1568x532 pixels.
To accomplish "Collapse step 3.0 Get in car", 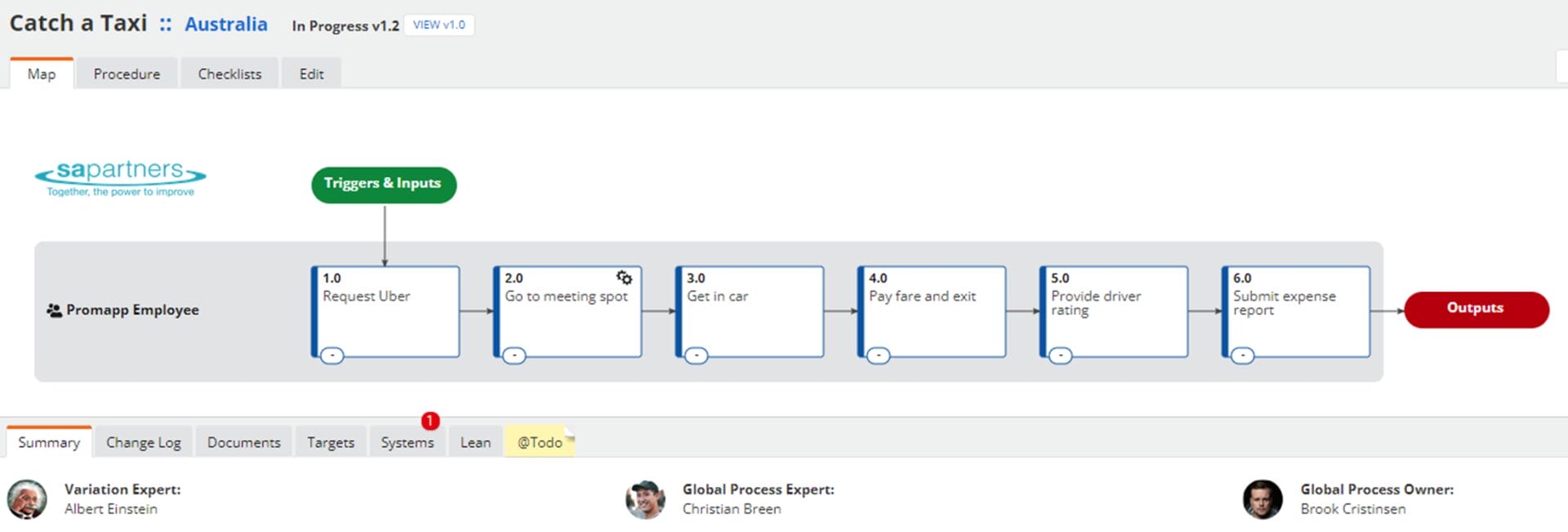I will tap(696, 355).
